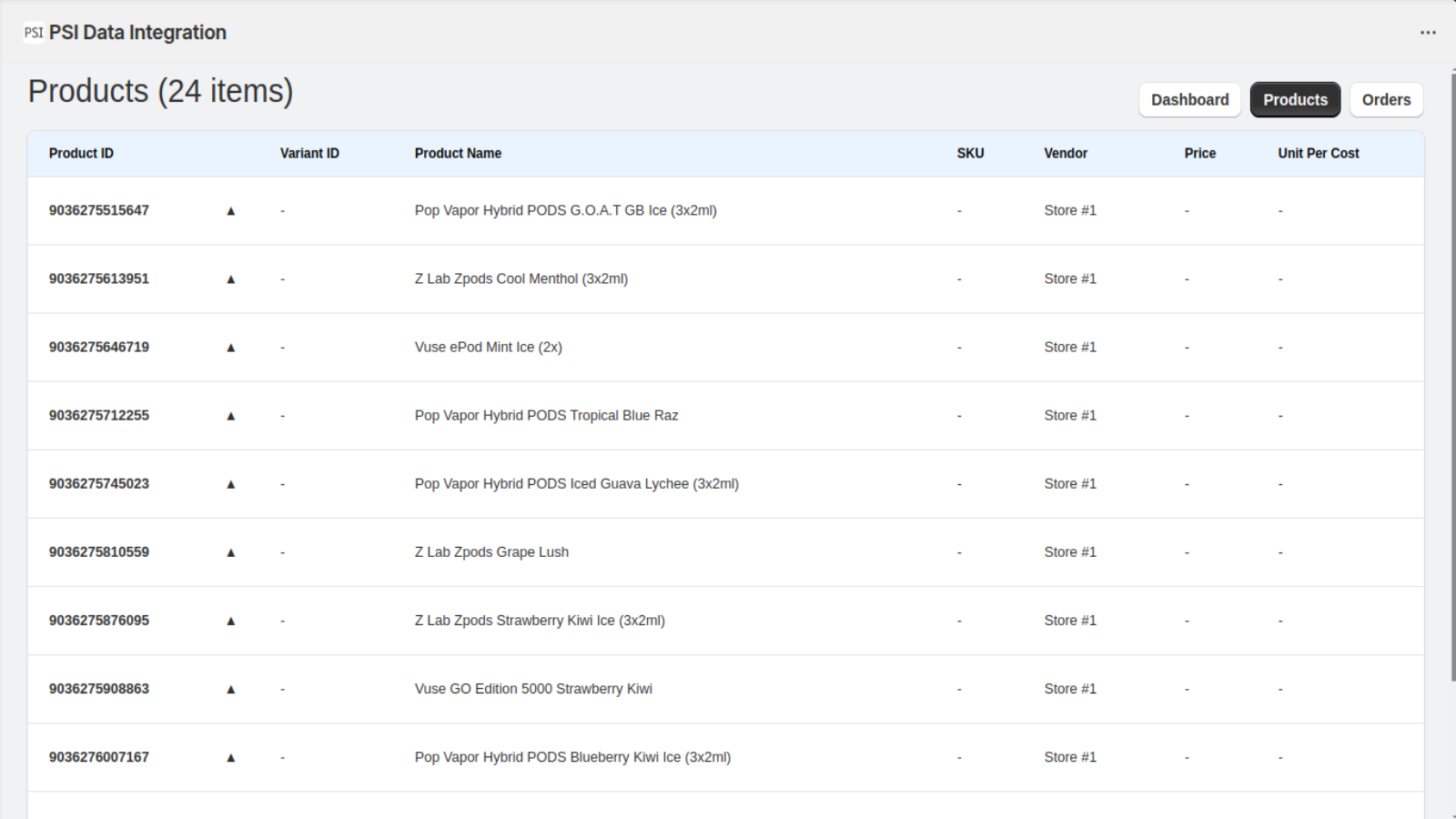Click Vuse ePod Mint Ice (2x) name
Screen dimensions: 1456x819
(x=489, y=348)
